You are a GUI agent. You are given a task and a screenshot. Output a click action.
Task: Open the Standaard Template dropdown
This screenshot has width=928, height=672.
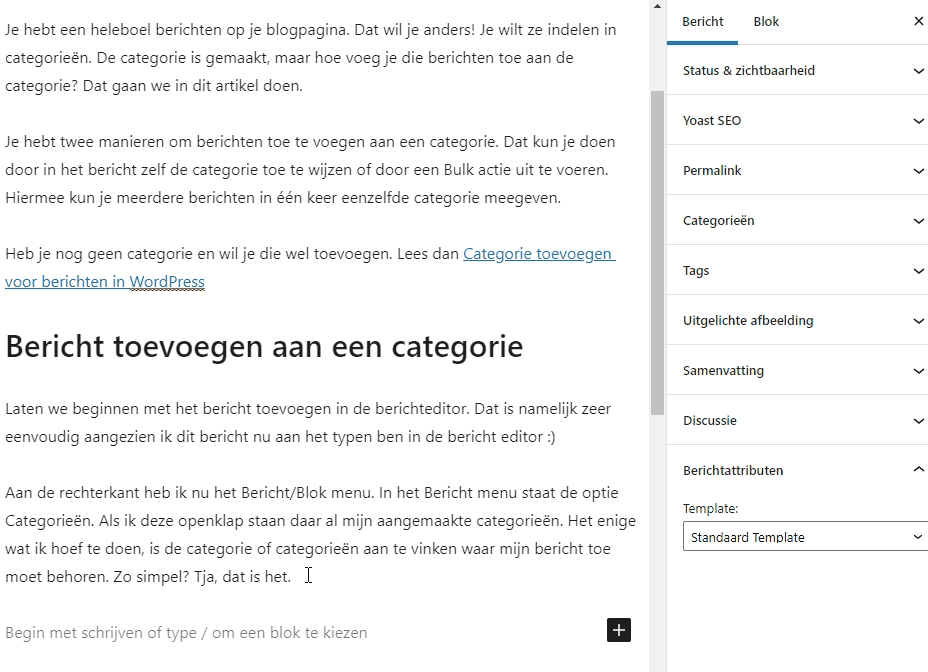804,537
